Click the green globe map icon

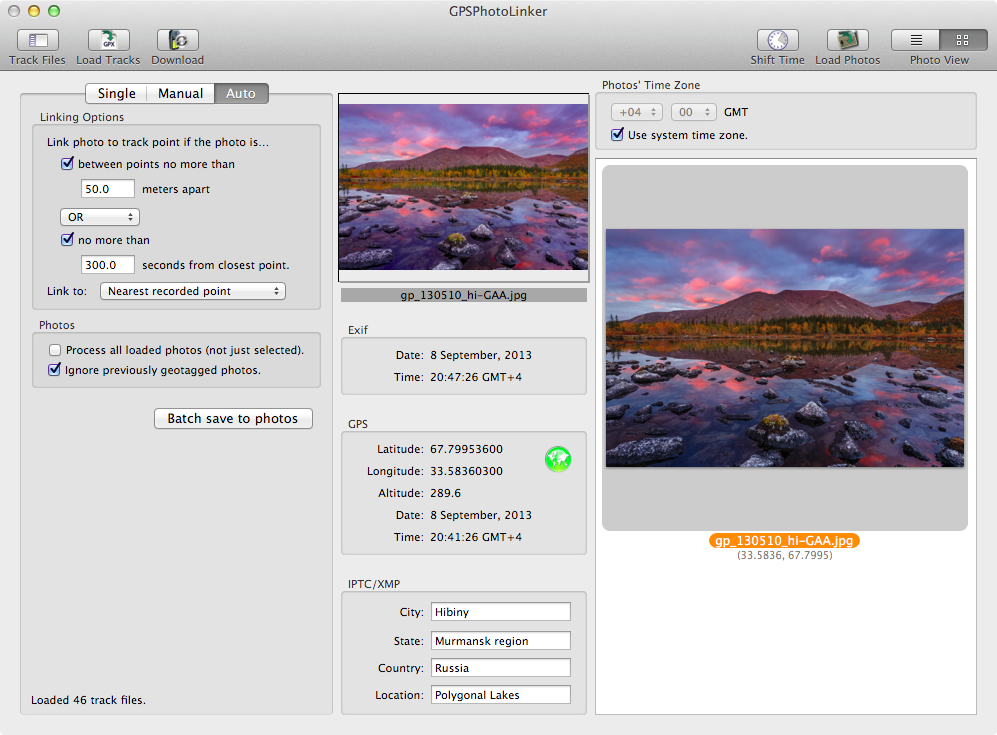[558, 459]
